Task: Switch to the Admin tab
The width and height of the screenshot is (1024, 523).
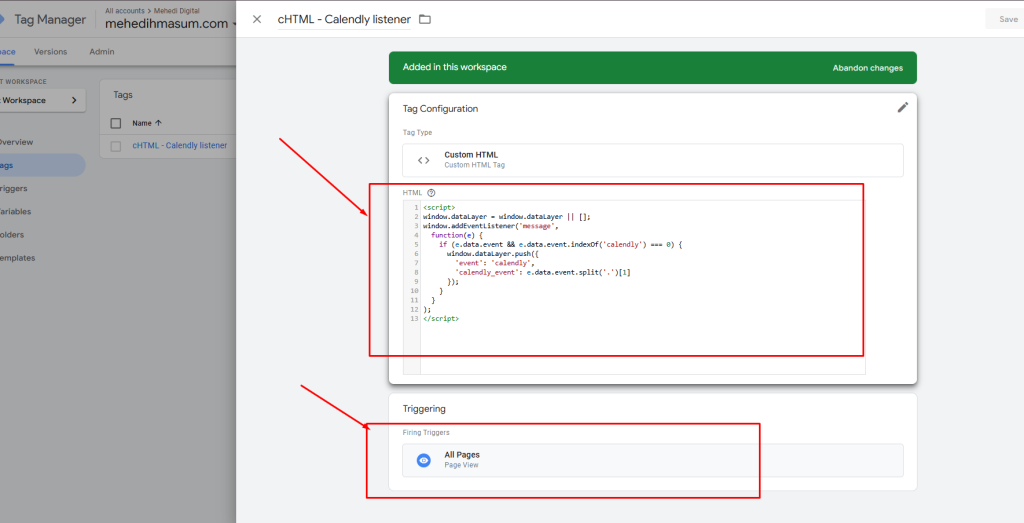Action: [x=102, y=52]
